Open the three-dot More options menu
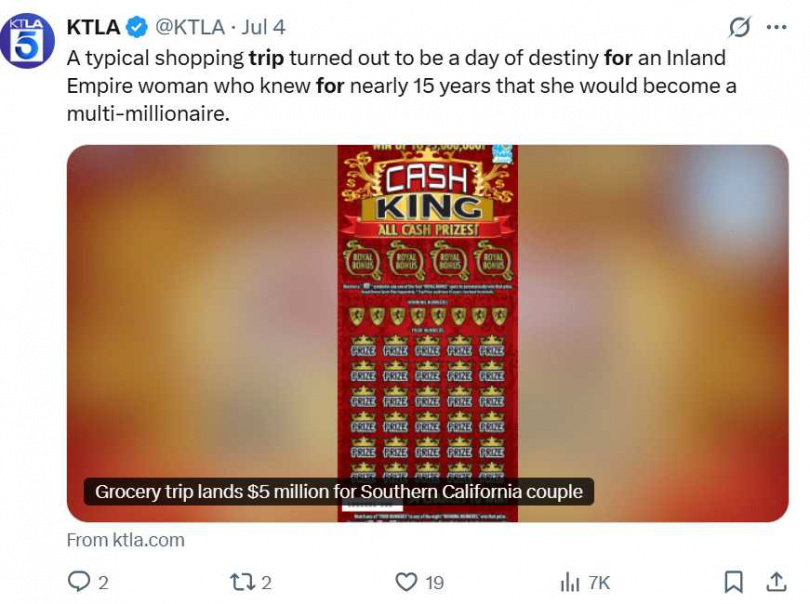The width and height of the screenshot is (810, 604). click(x=776, y=27)
